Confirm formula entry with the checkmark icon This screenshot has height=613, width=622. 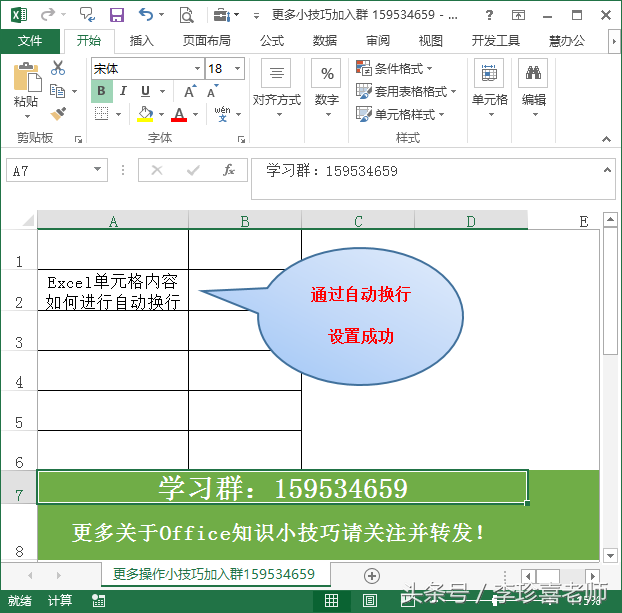(x=193, y=170)
